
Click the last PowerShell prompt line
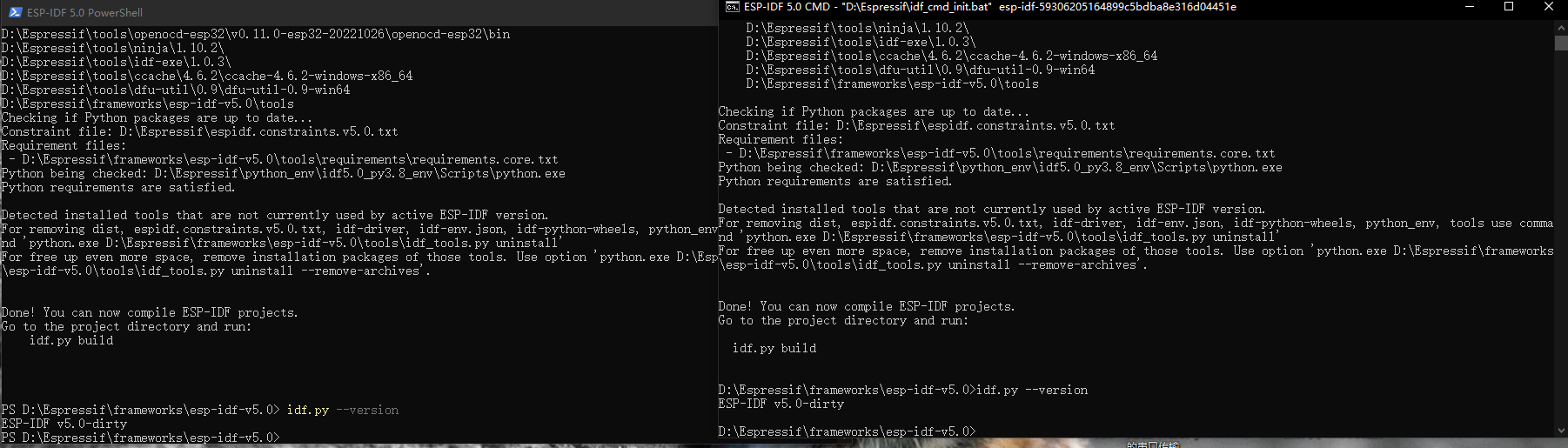click(x=141, y=438)
